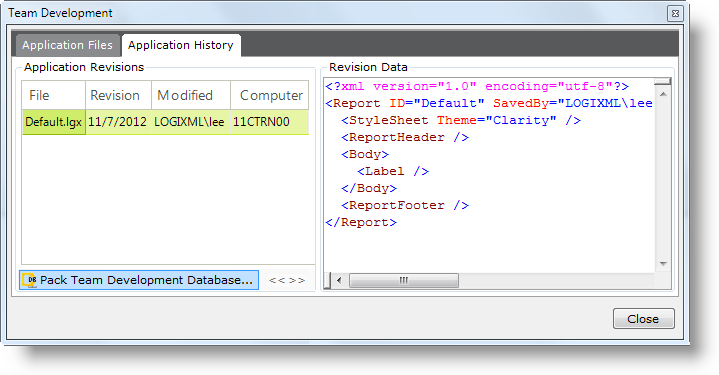719x375 pixels.
Task: Click the 11/7/2012 revision cell
Action: 118,122
